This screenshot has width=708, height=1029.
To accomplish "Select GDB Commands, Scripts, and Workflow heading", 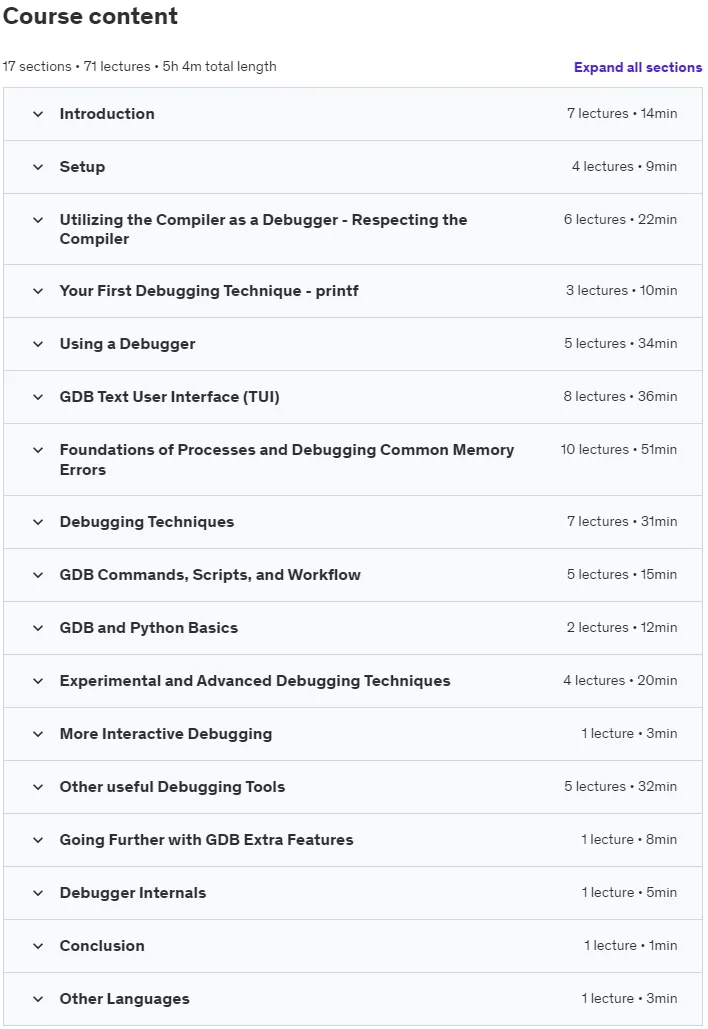I will tap(210, 575).
